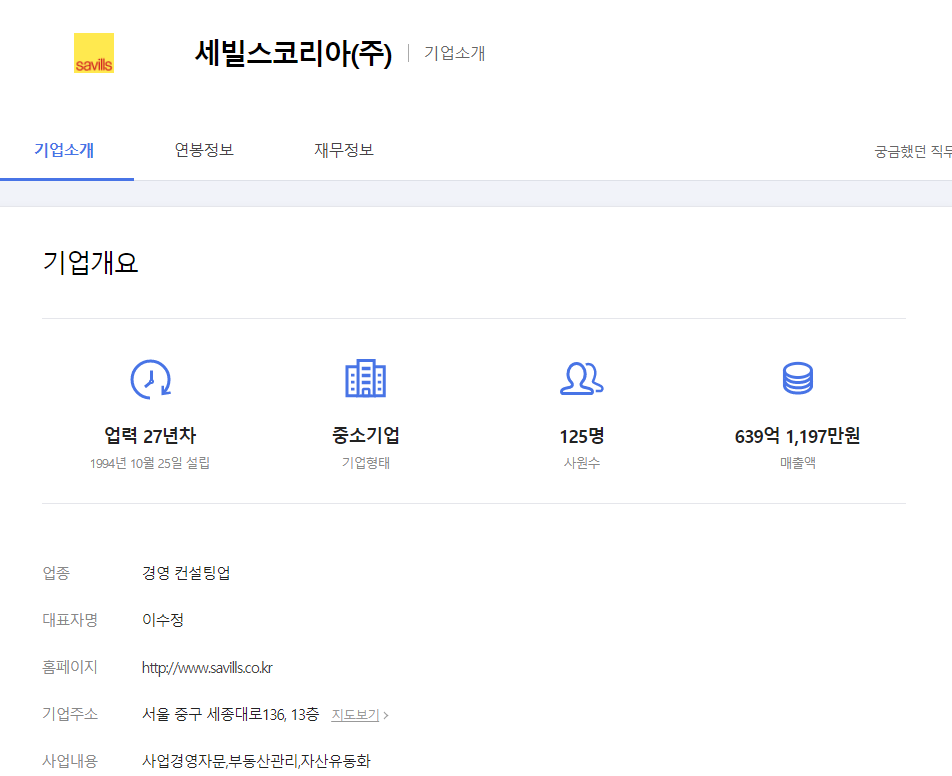
Task: Click the 업종 row label
Action: (x=56, y=573)
